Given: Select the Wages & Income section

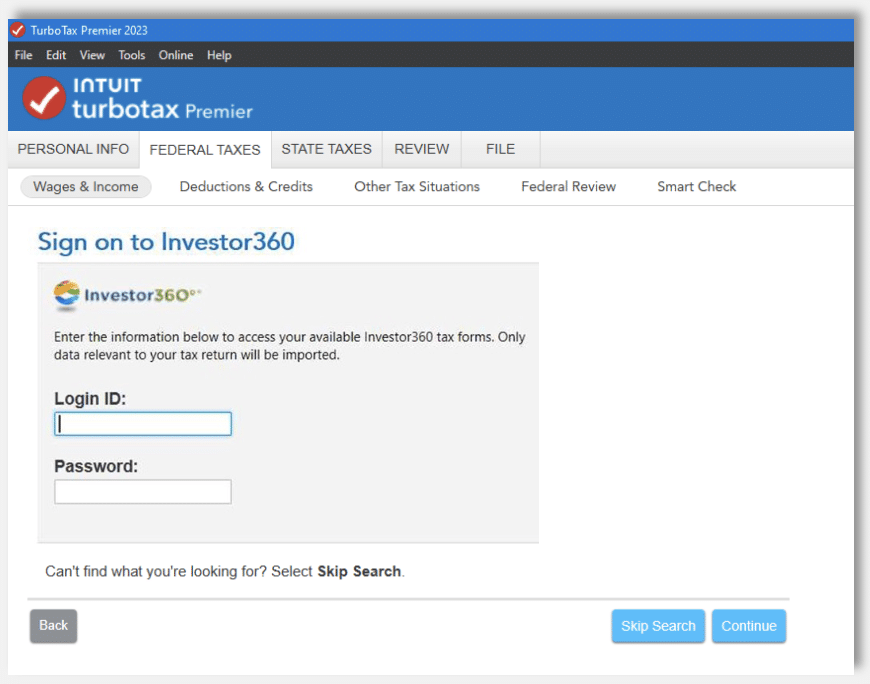Looking at the screenshot, I should coord(85,186).
